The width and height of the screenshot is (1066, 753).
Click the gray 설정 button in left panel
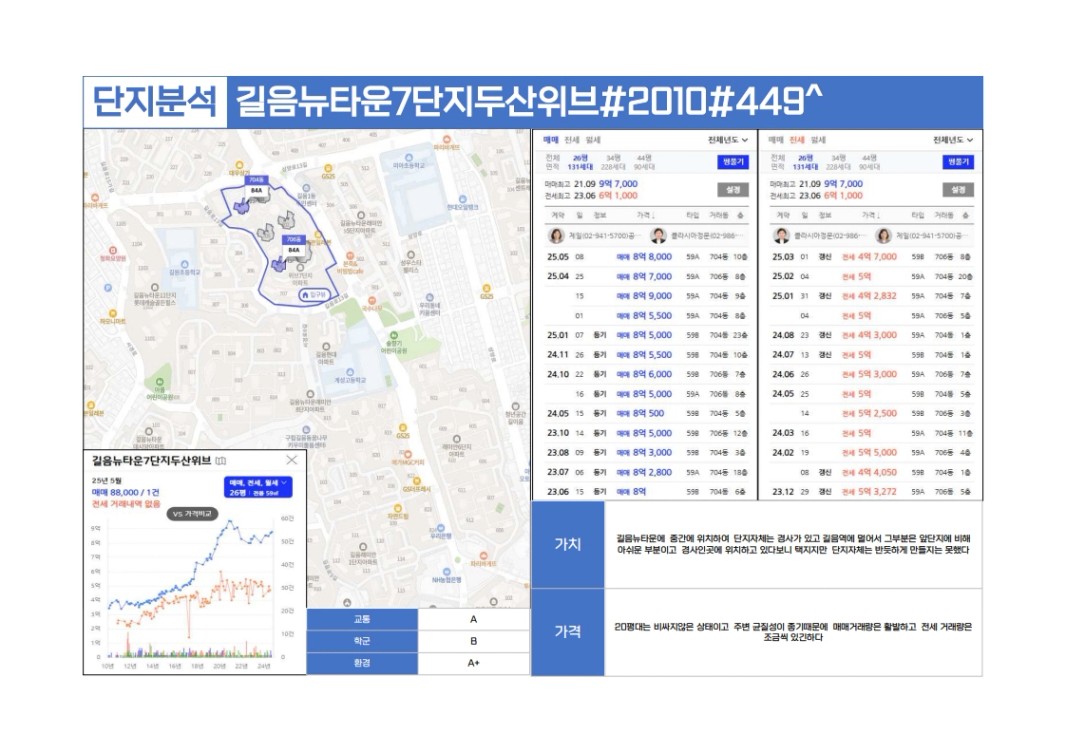click(733, 190)
